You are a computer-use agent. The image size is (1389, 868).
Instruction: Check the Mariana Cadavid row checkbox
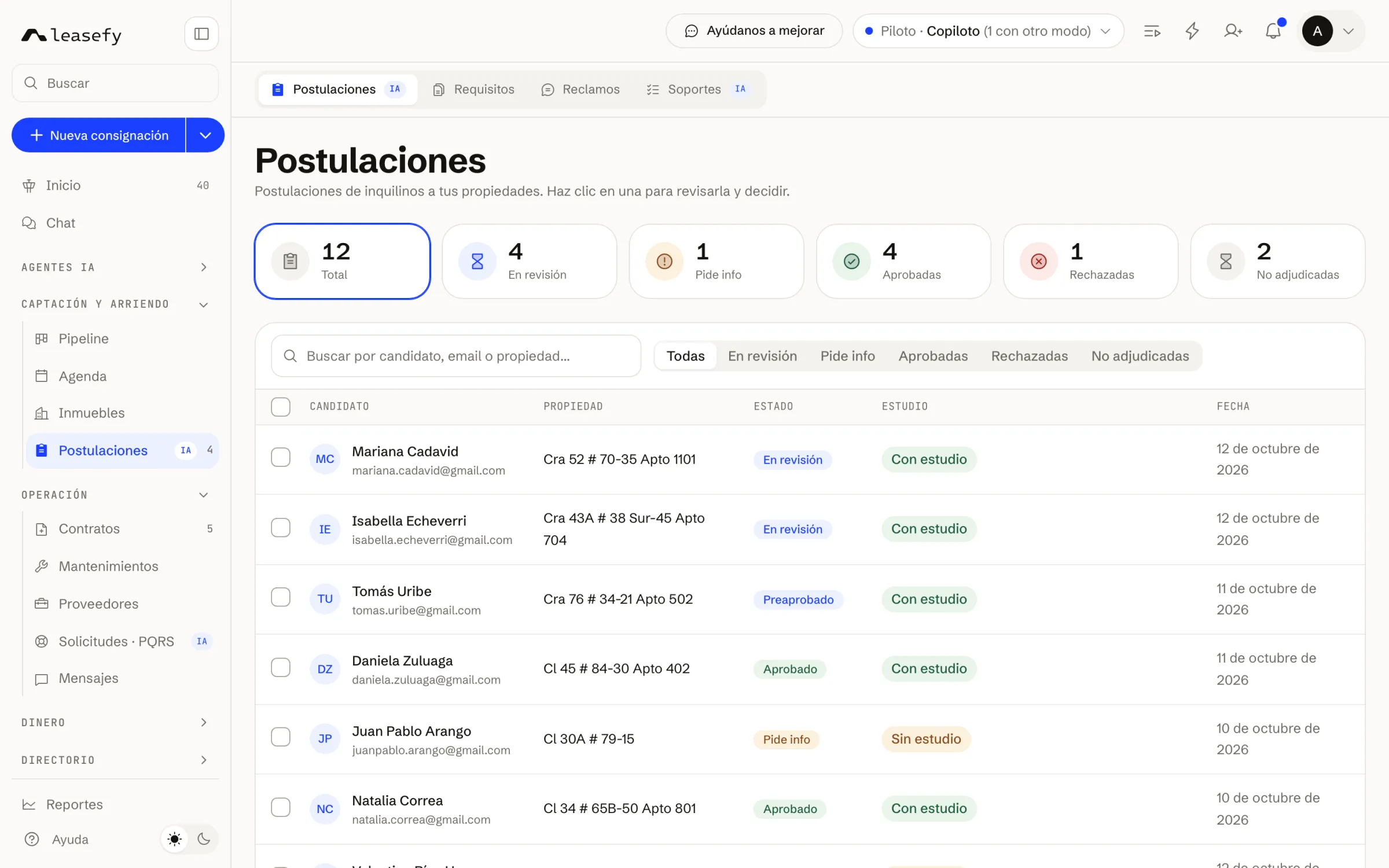281,457
